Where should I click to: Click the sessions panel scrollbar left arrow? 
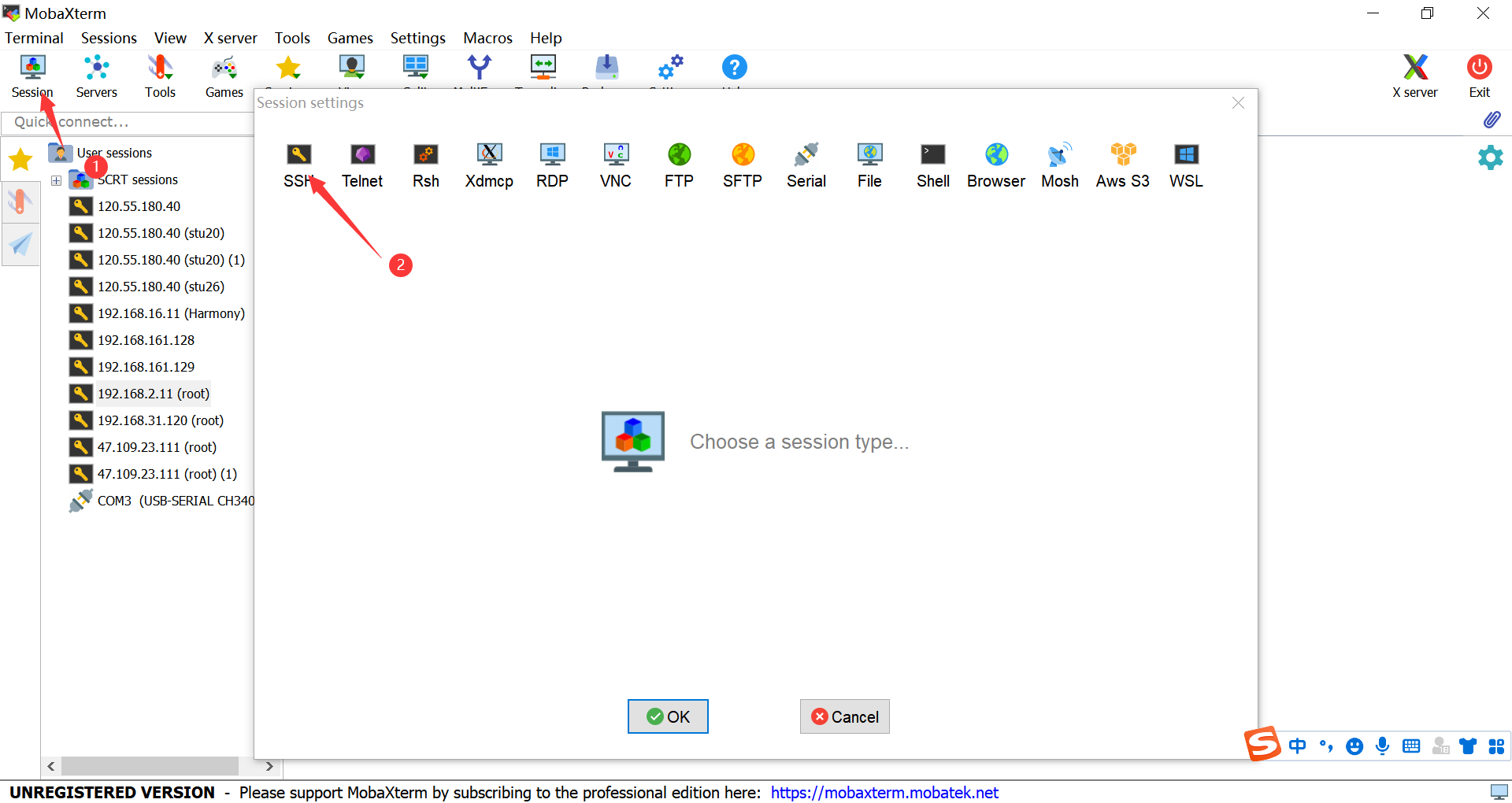tap(51, 766)
